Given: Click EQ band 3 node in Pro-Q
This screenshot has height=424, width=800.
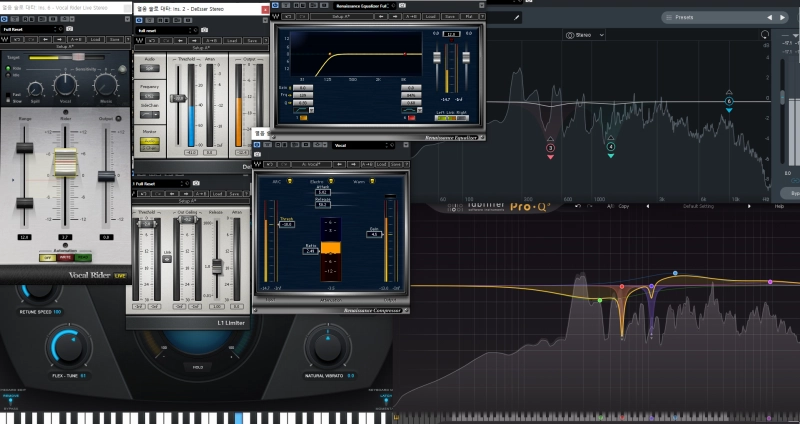Looking at the screenshot, I should (550, 148).
